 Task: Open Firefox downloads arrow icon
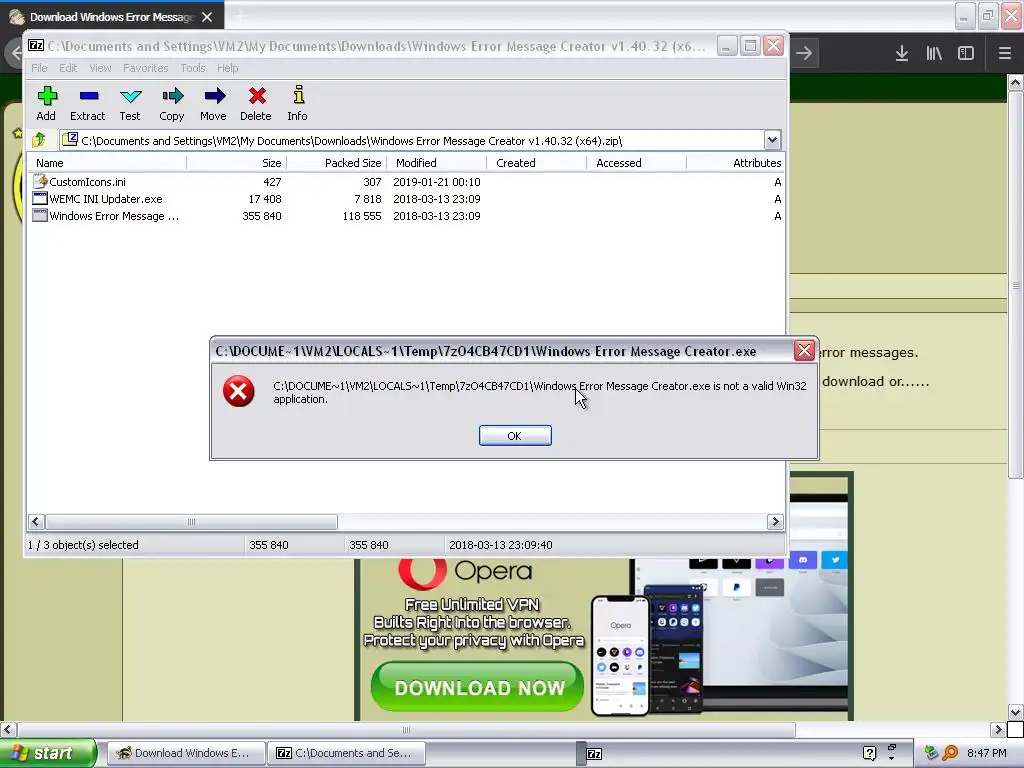coord(902,54)
